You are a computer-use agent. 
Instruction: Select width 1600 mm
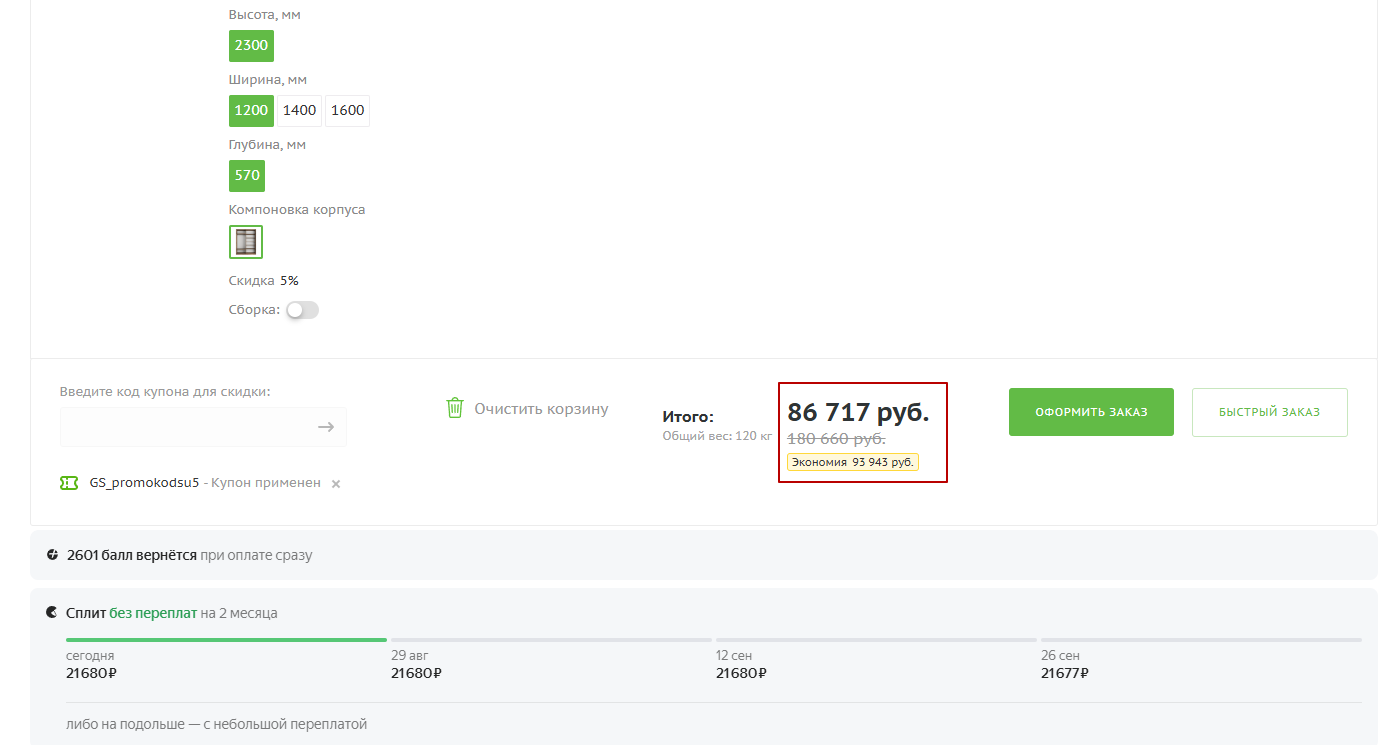[x=347, y=110]
